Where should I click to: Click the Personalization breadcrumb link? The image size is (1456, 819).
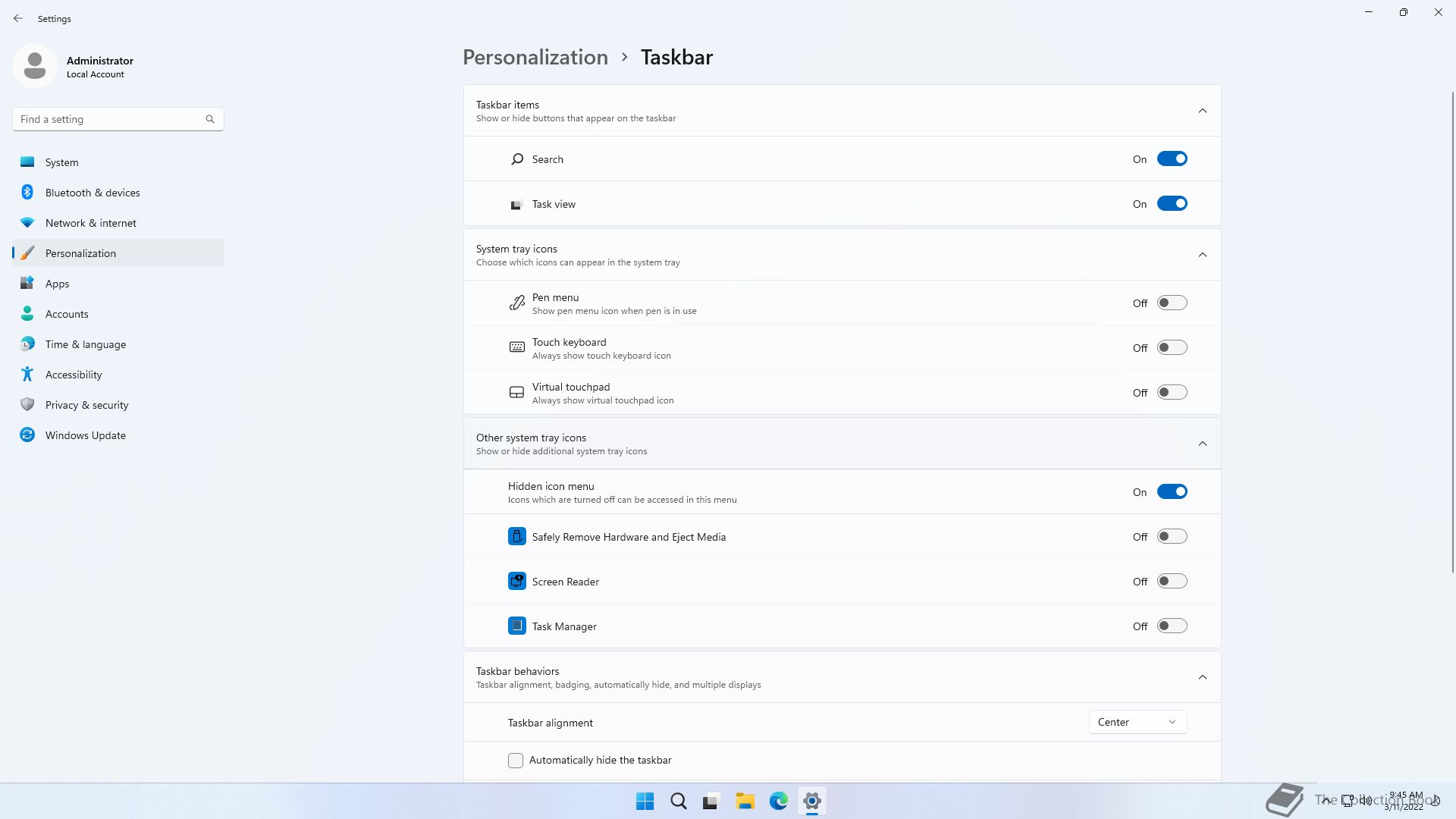[535, 58]
